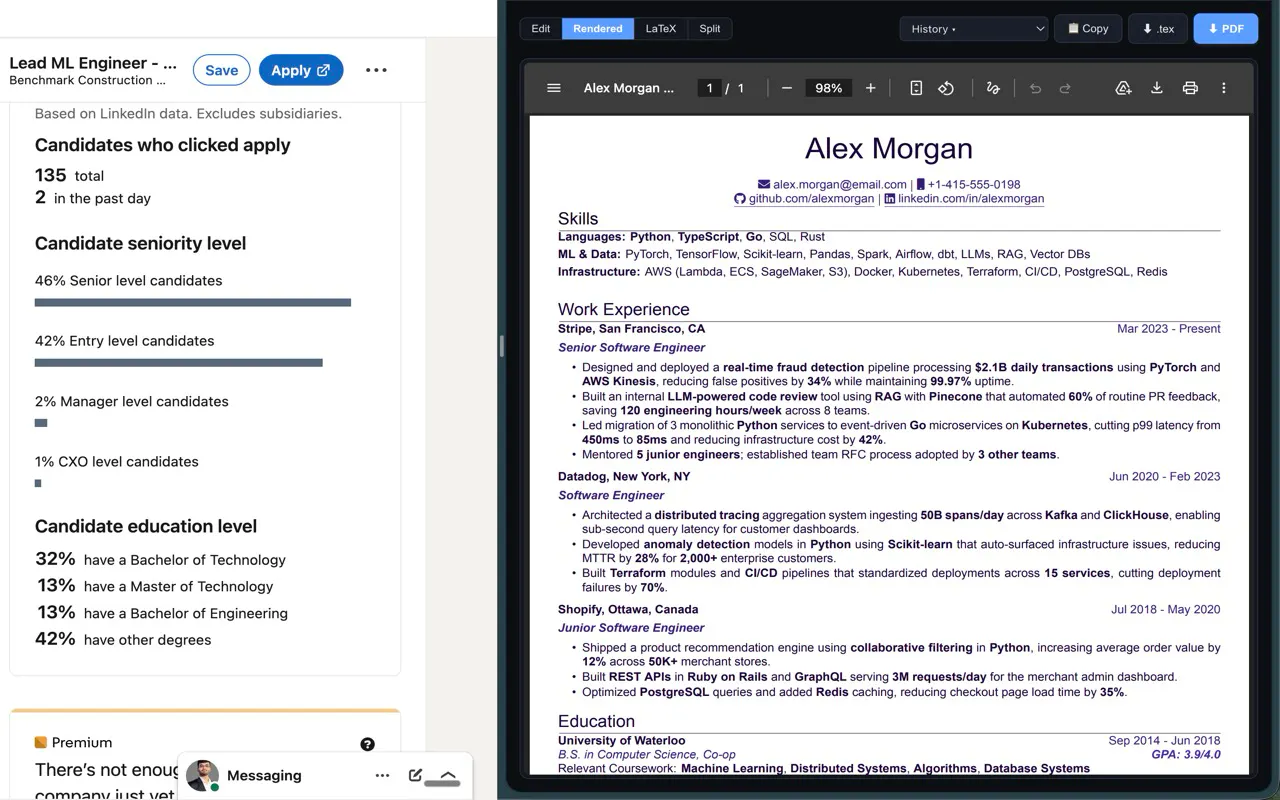This screenshot has width=1280, height=800.
Task: Expand the Messaging panel chevron
Action: [448, 775]
